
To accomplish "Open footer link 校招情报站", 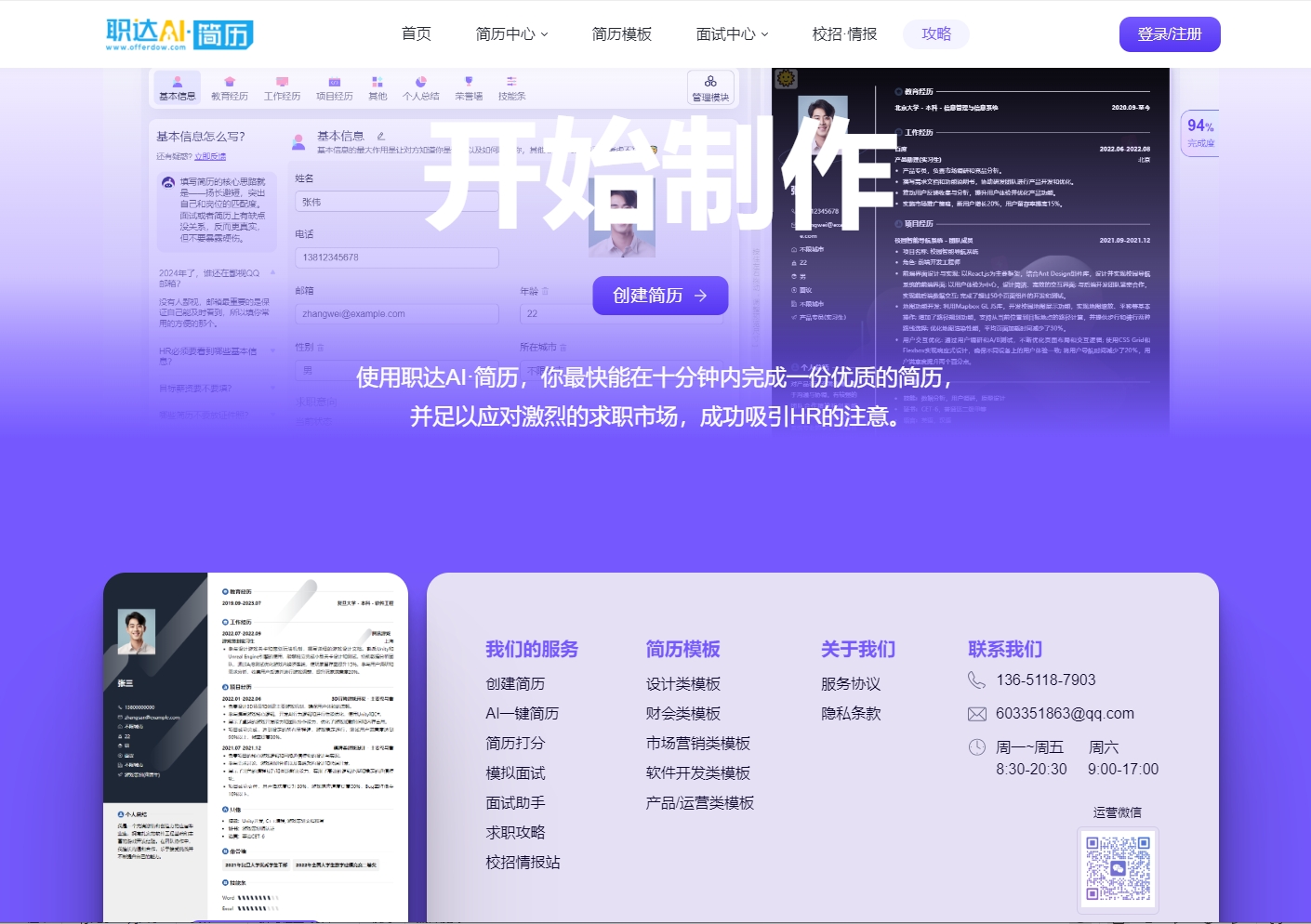I will (523, 863).
